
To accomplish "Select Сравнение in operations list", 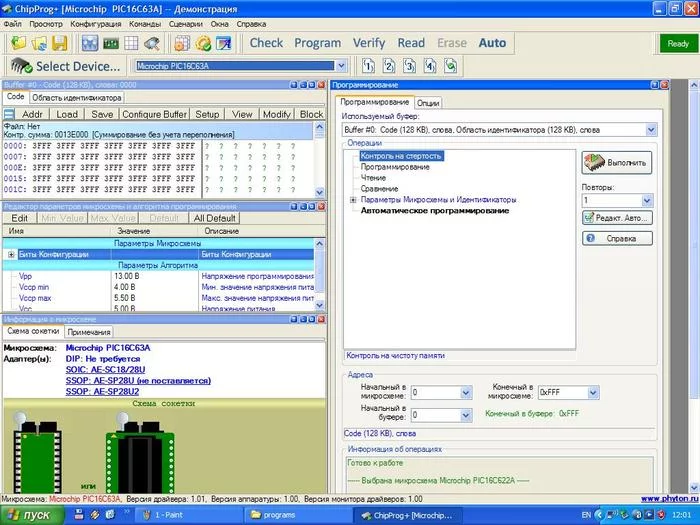I will coord(379,189).
